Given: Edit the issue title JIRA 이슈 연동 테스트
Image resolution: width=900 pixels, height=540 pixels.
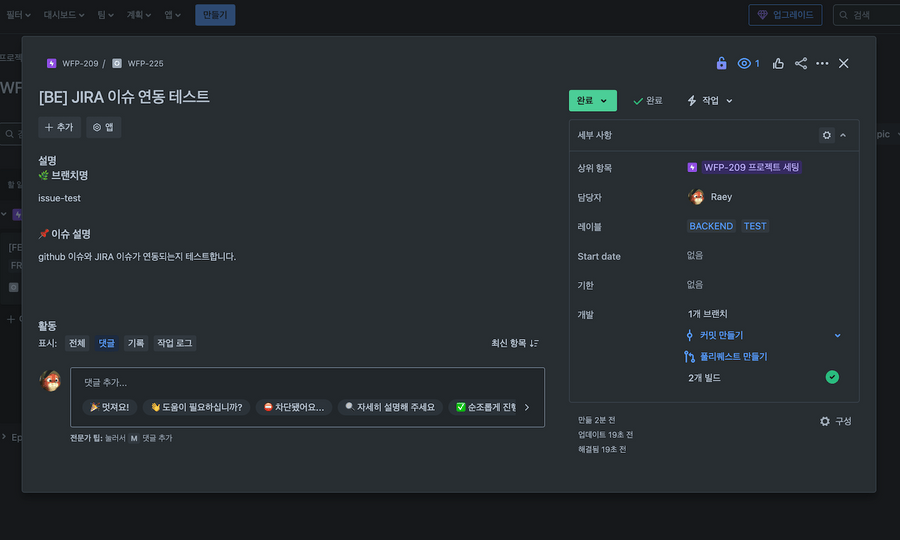Looking at the screenshot, I should tap(124, 97).
